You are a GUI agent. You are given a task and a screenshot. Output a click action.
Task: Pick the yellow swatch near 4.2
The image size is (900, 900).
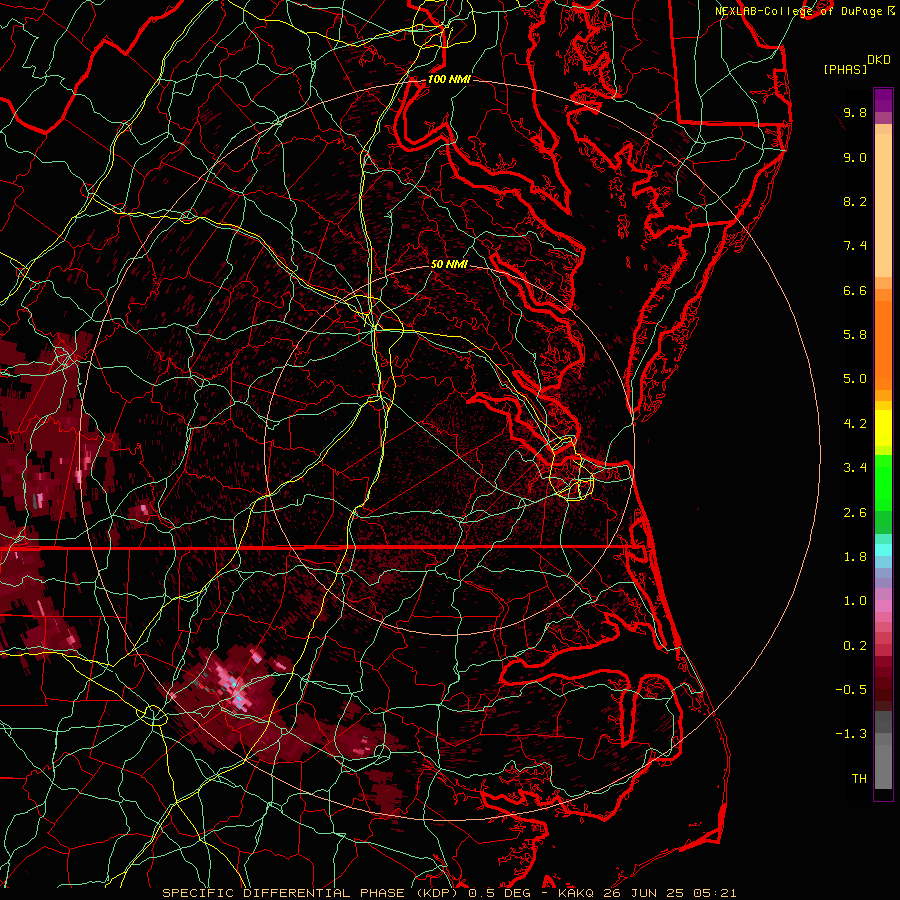coord(883,428)
